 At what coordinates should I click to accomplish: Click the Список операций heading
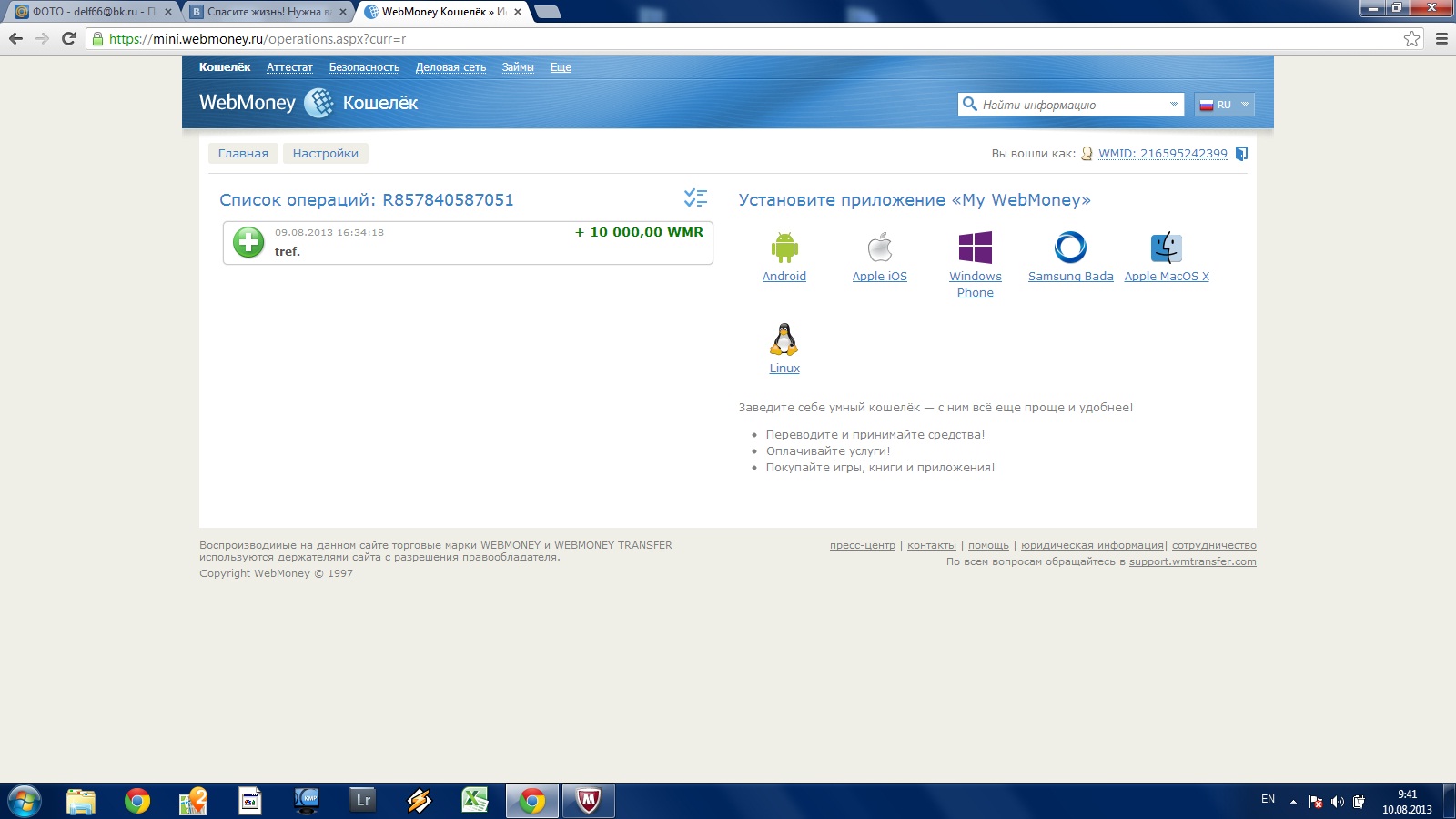pyautogui.click(x=367, y=200)
